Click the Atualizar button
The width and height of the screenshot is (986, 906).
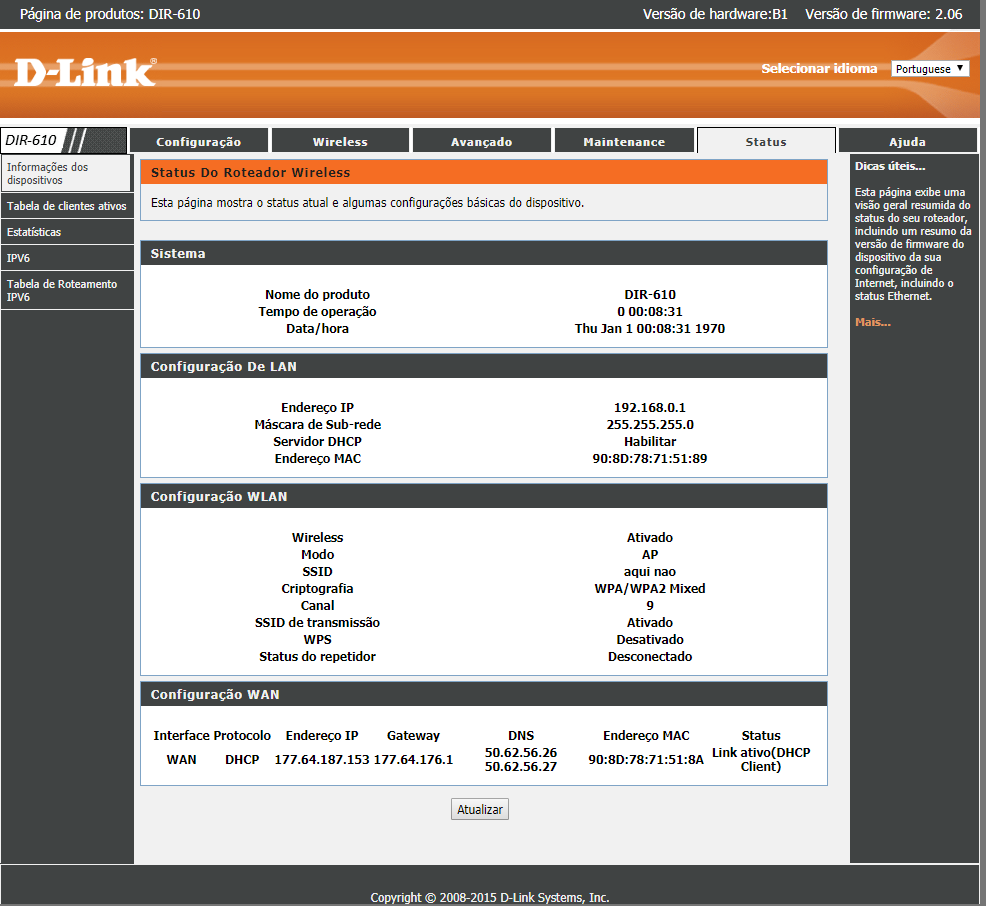tap(480, 809)
